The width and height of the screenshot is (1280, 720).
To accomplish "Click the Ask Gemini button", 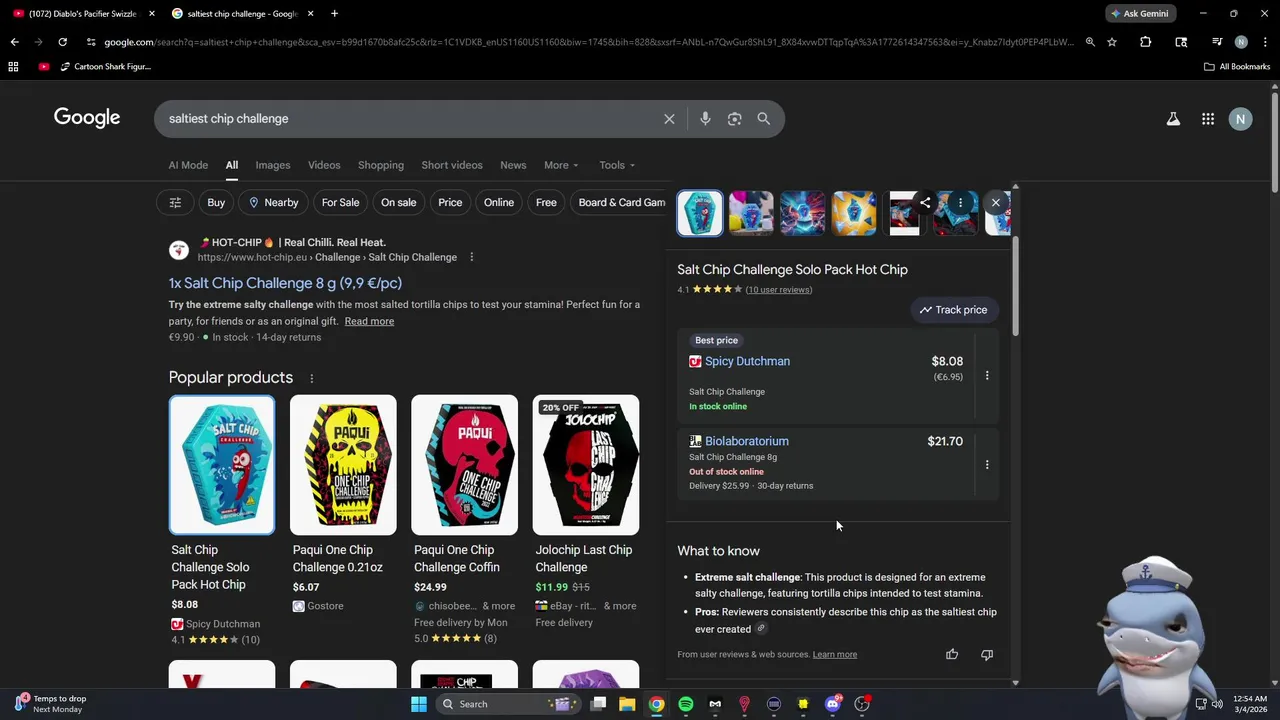I will (x=1140, y=14).
